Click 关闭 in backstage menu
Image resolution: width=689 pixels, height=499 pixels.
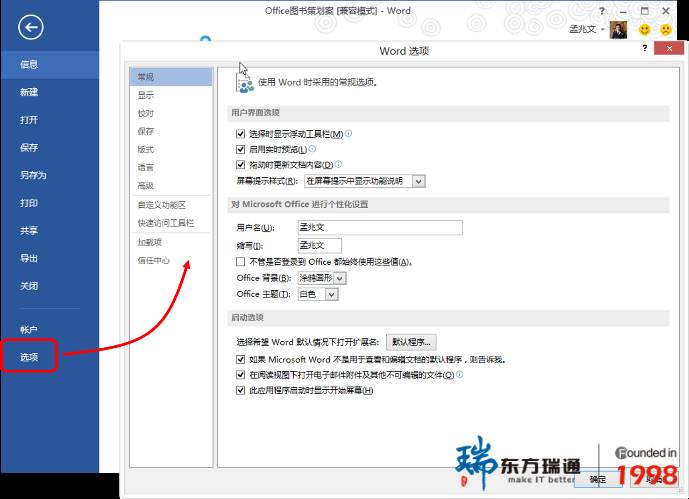point(50,286)
